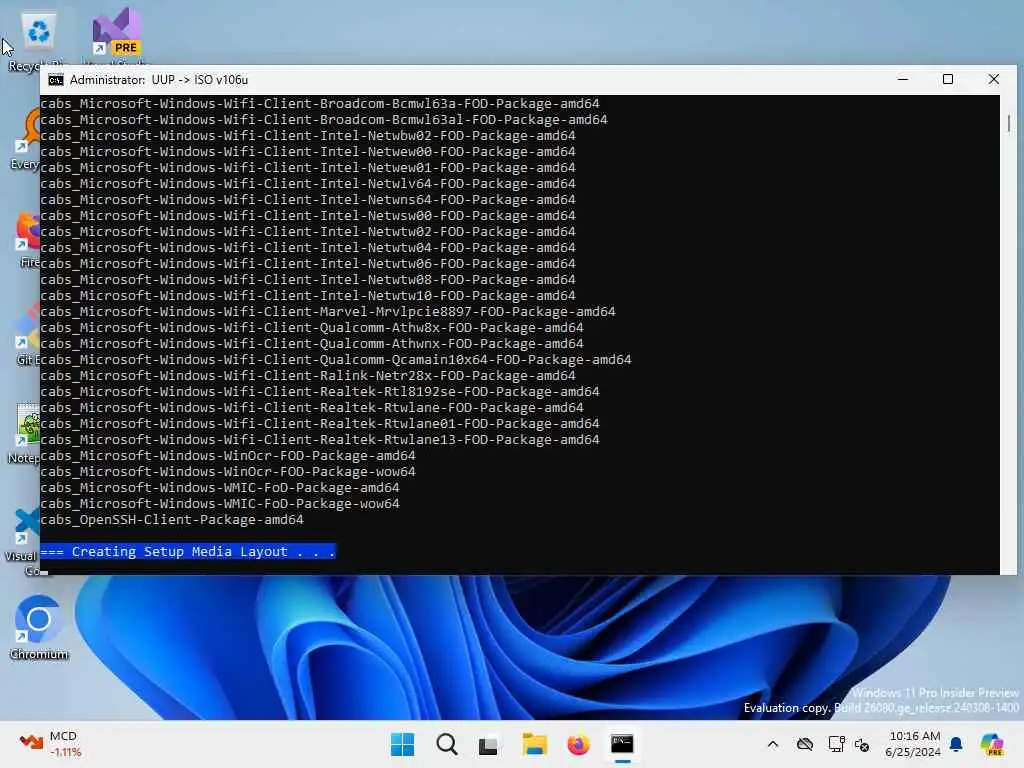Open File Explorer from the taskbar

[x=534, y=744]
